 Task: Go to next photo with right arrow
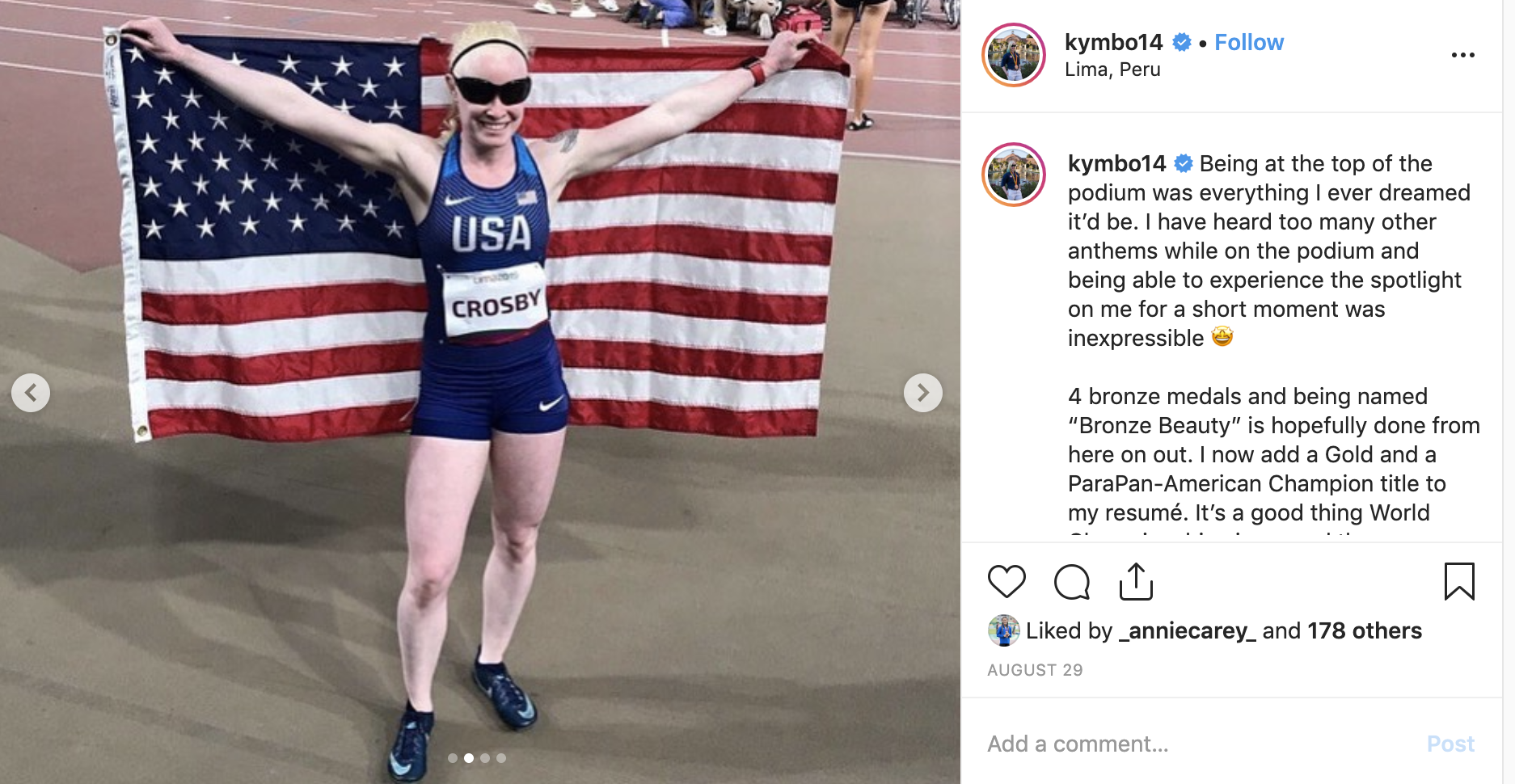[922, 393]
